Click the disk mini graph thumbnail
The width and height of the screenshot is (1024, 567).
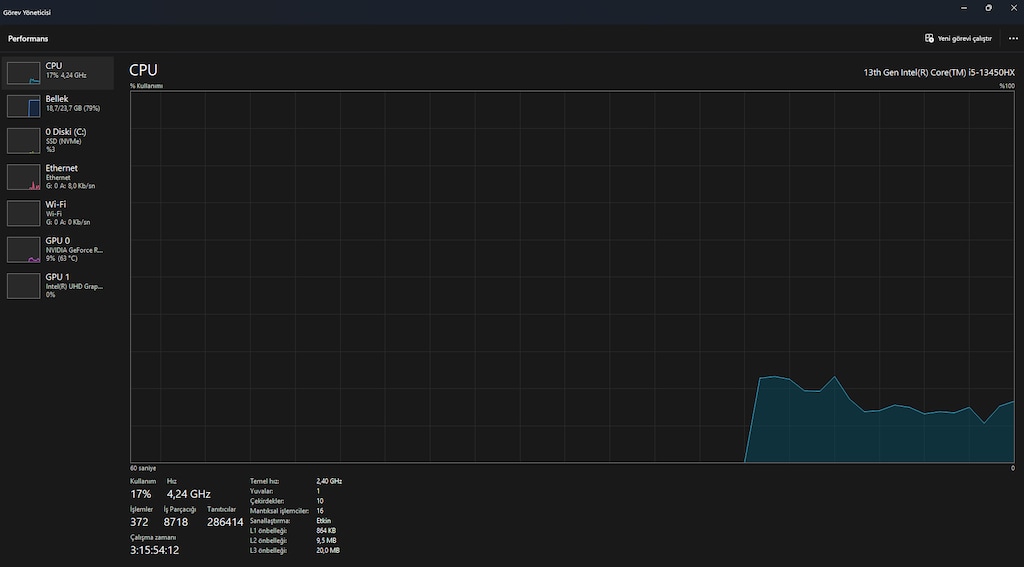pyautogui.click(x=24, y=141)
